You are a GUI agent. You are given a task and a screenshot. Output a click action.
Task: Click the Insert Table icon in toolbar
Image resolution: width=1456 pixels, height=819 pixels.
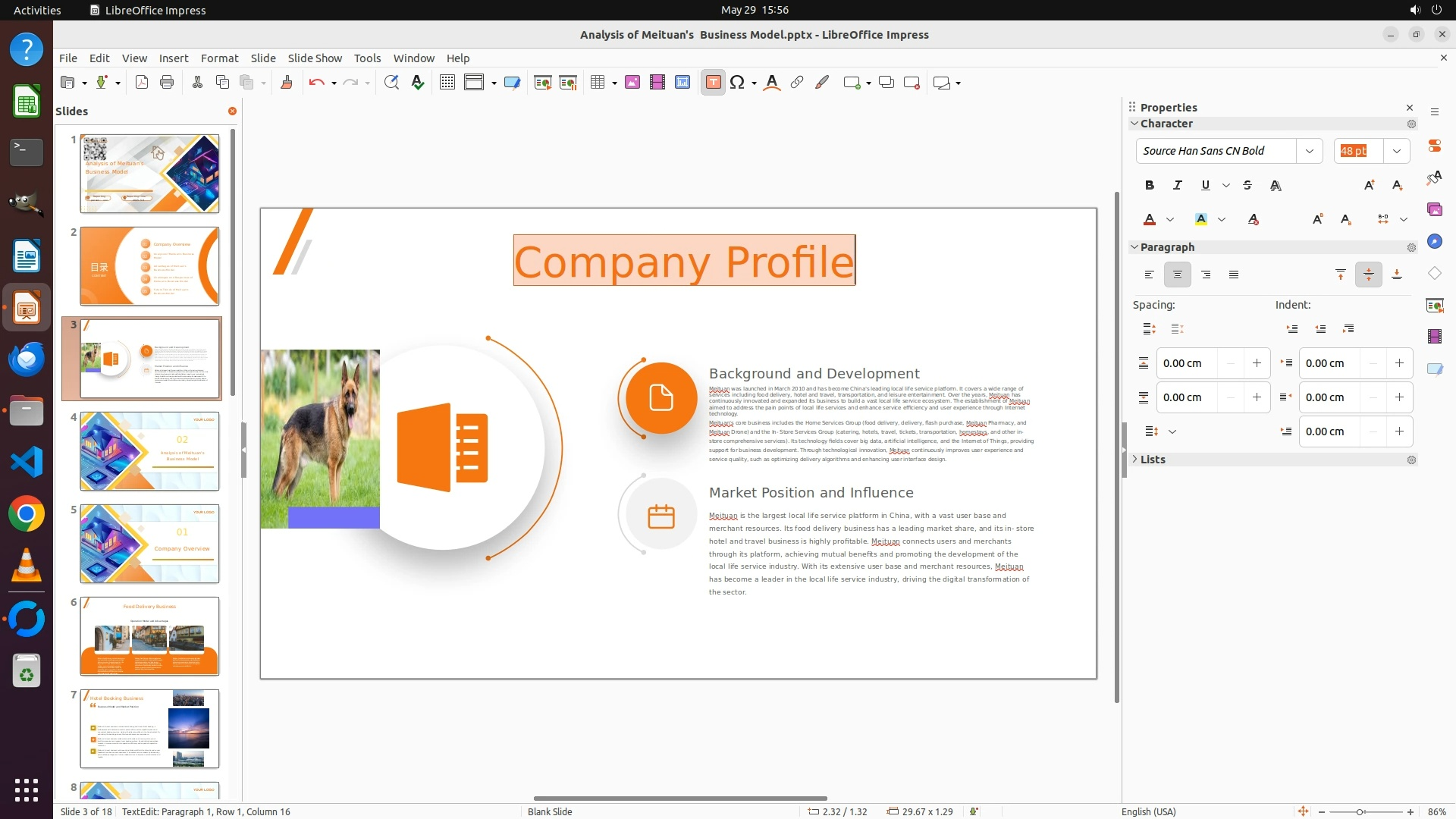598,83
